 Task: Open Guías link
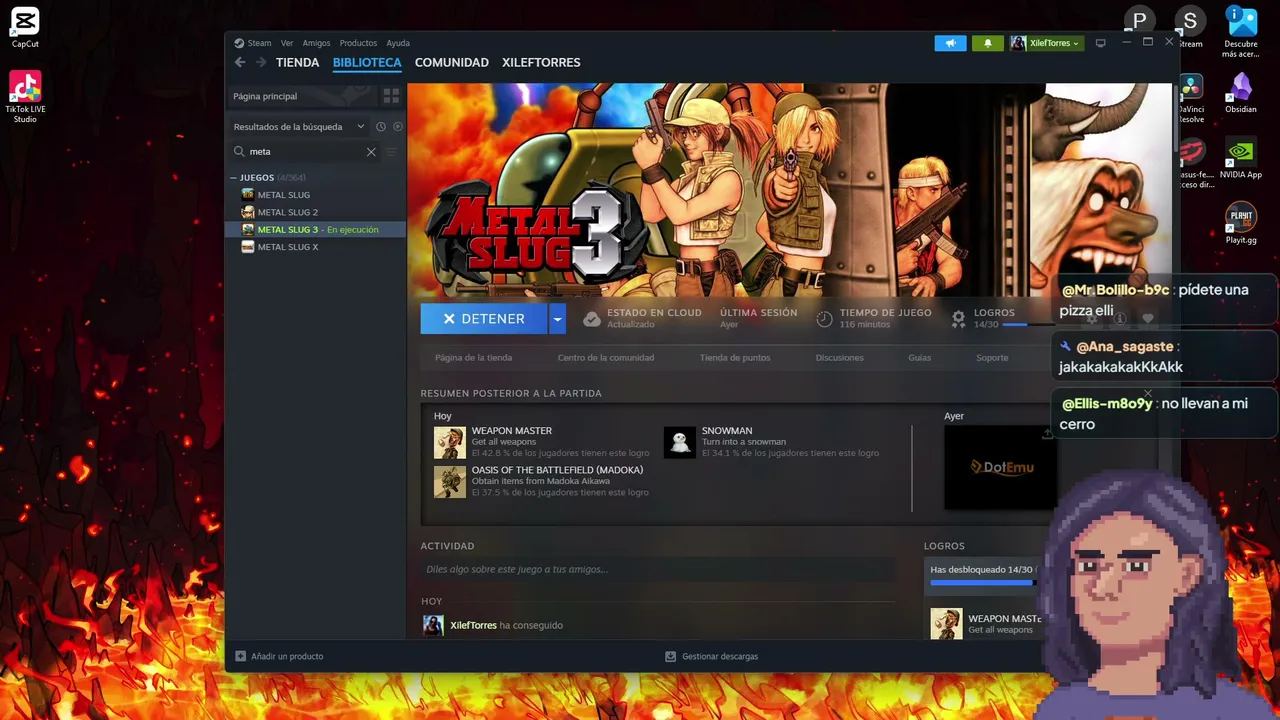pyautogui.click(x=919, y=357)
